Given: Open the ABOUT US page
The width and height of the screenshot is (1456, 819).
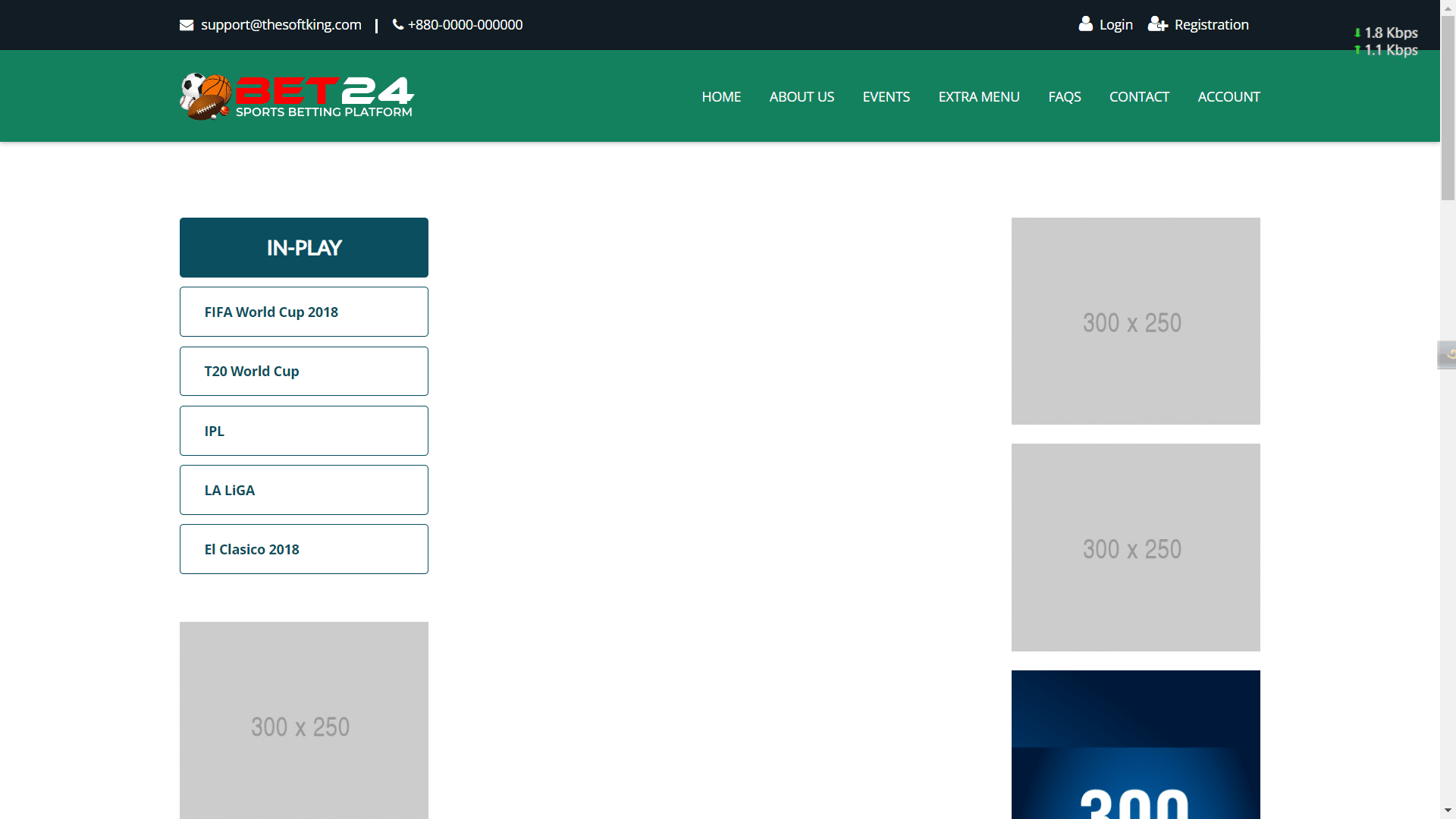Looking at the screenshot, I should pos(802,97).
